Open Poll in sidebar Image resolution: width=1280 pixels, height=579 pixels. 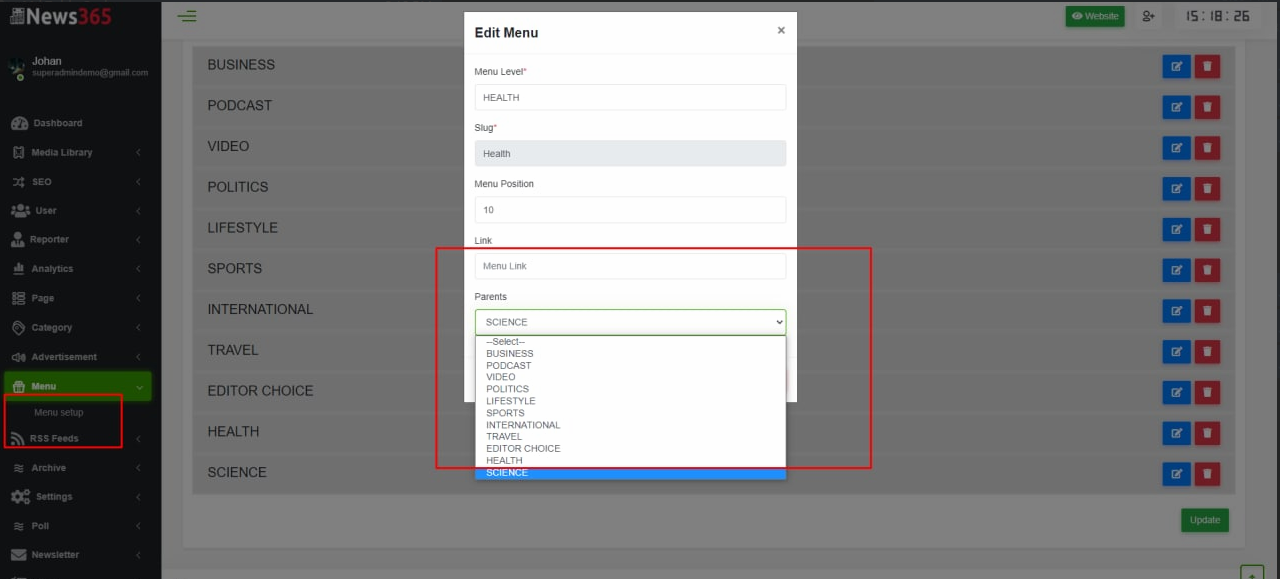click(x=76, y=526)
